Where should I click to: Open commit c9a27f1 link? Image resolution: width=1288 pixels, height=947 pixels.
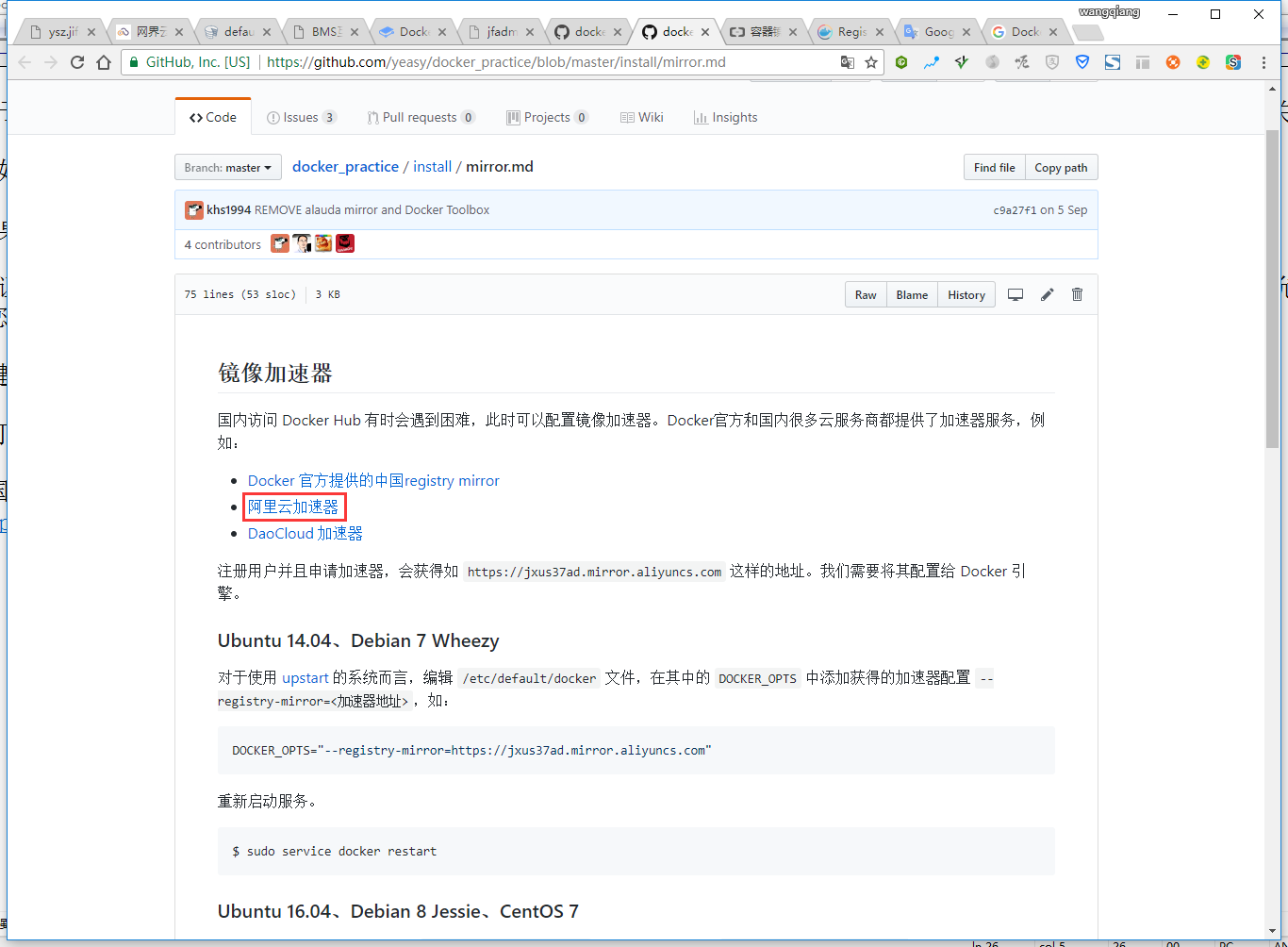1015,210
